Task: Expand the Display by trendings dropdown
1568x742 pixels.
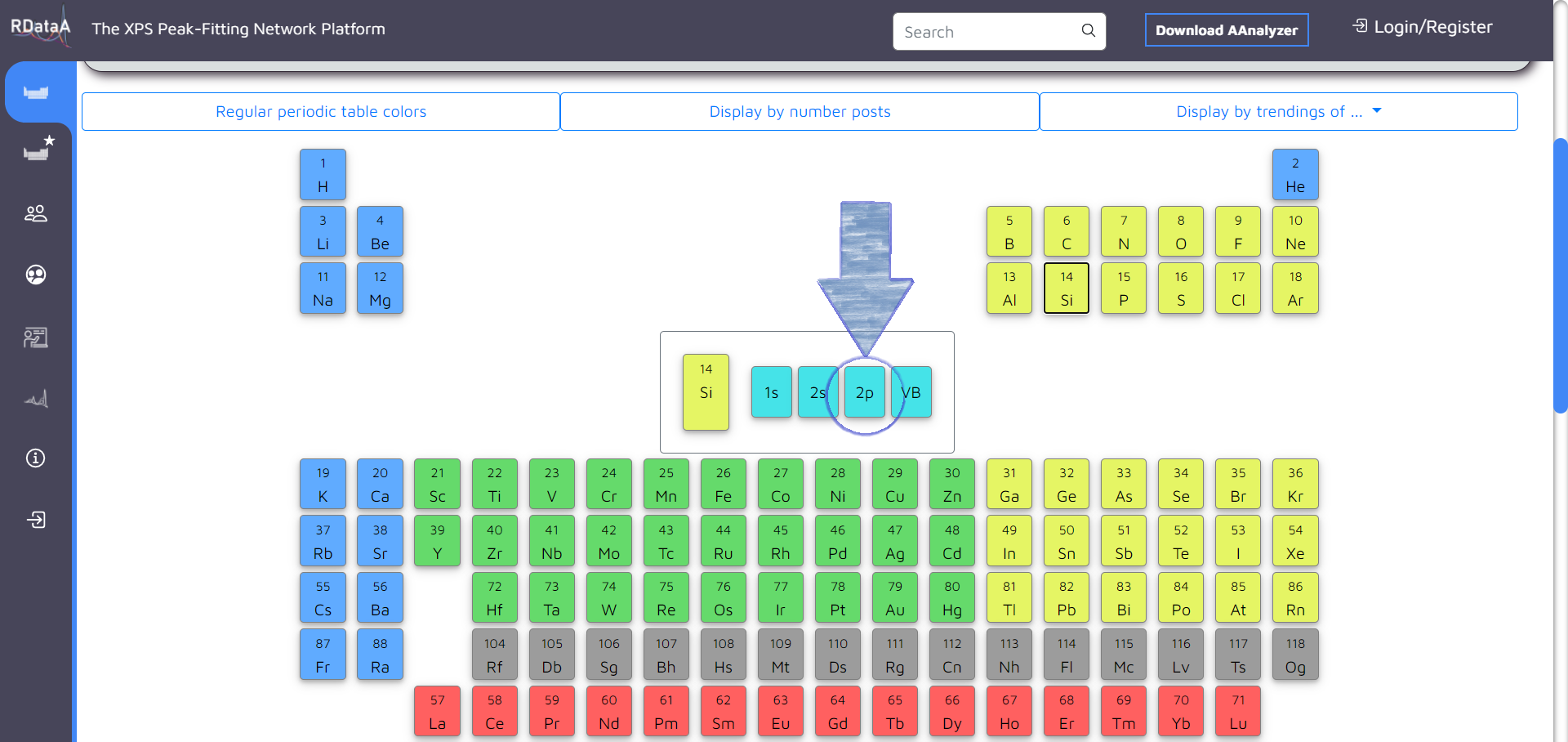Action: point(1278,112)
